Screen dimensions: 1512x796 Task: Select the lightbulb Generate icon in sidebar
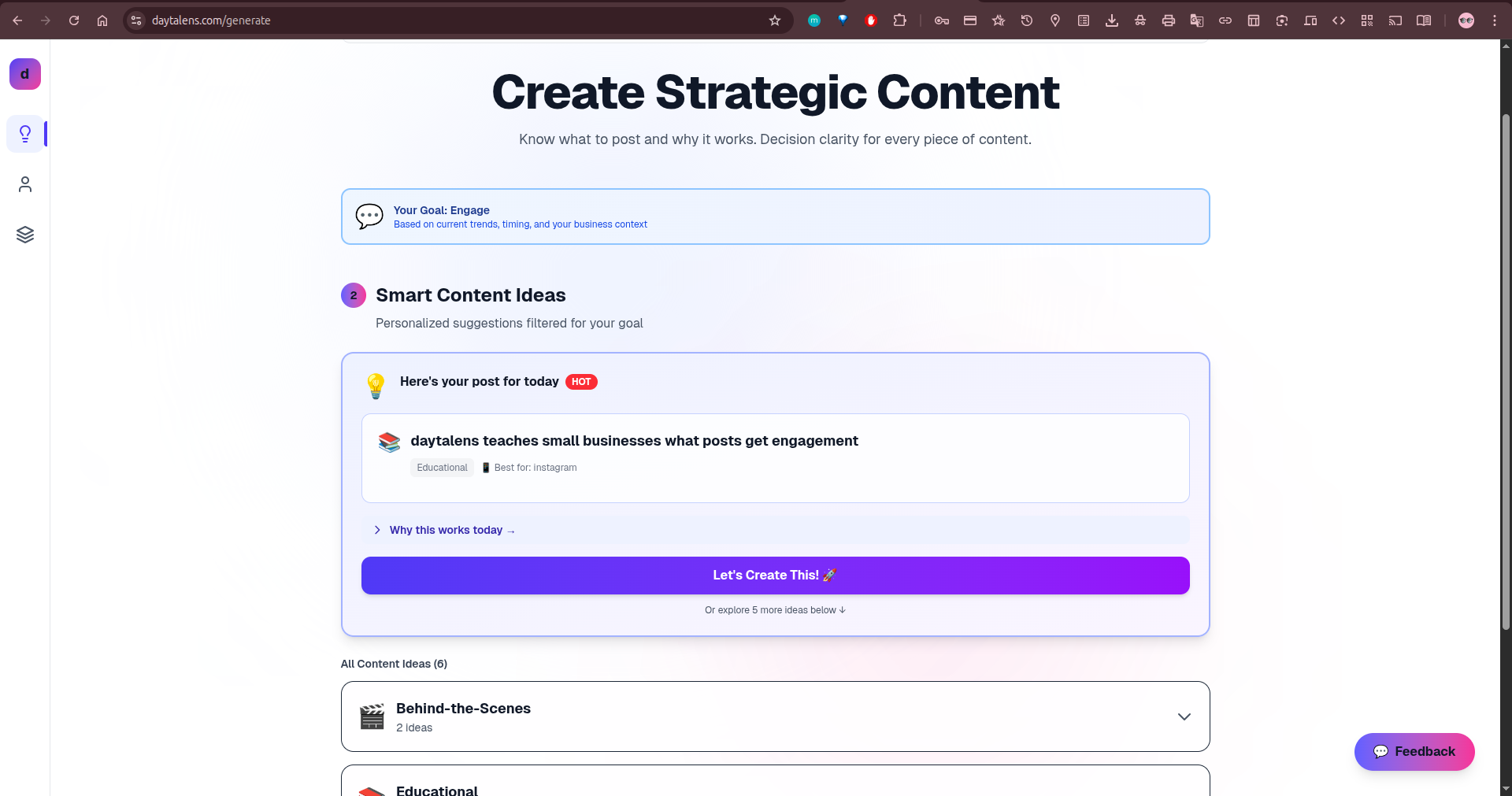[25, 134]
